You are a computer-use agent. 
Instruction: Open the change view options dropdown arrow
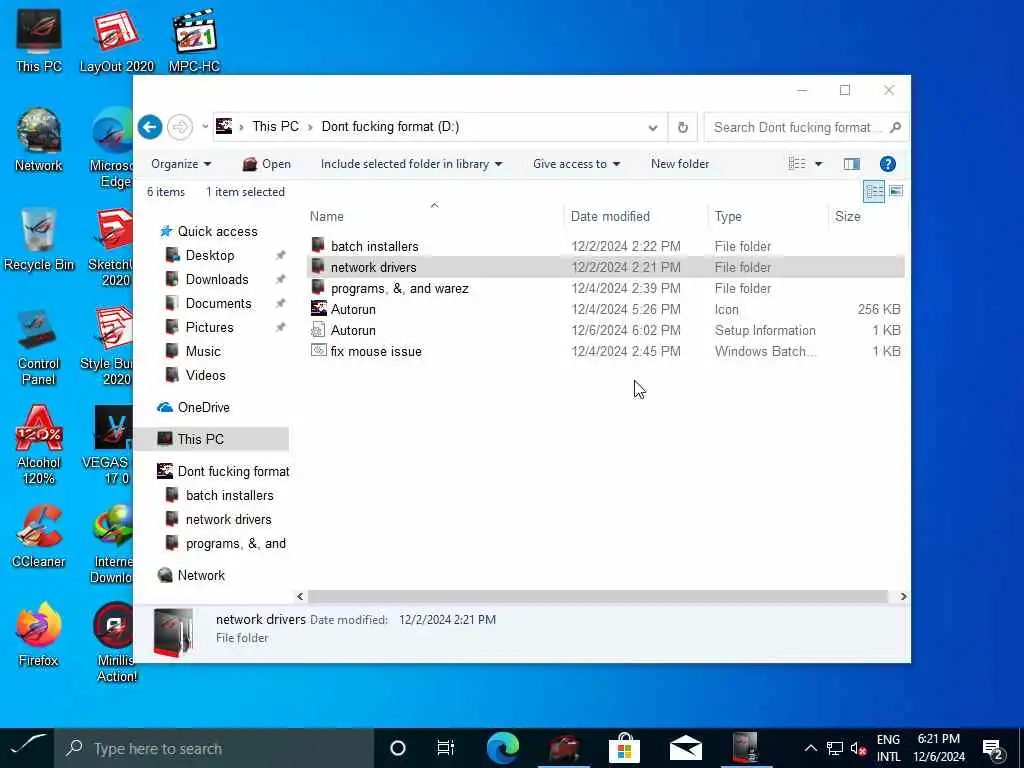818,164
